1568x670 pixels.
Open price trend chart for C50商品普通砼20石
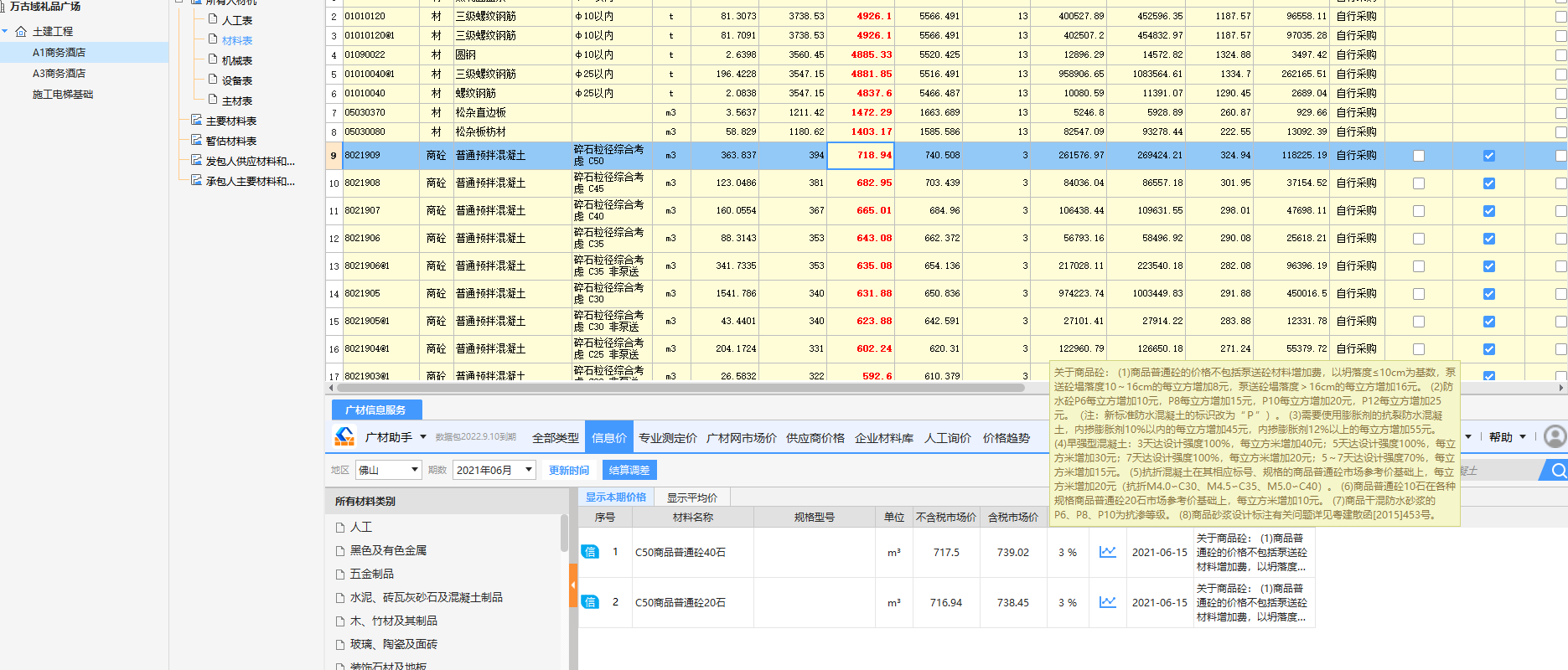click(x=1108, y=602)
